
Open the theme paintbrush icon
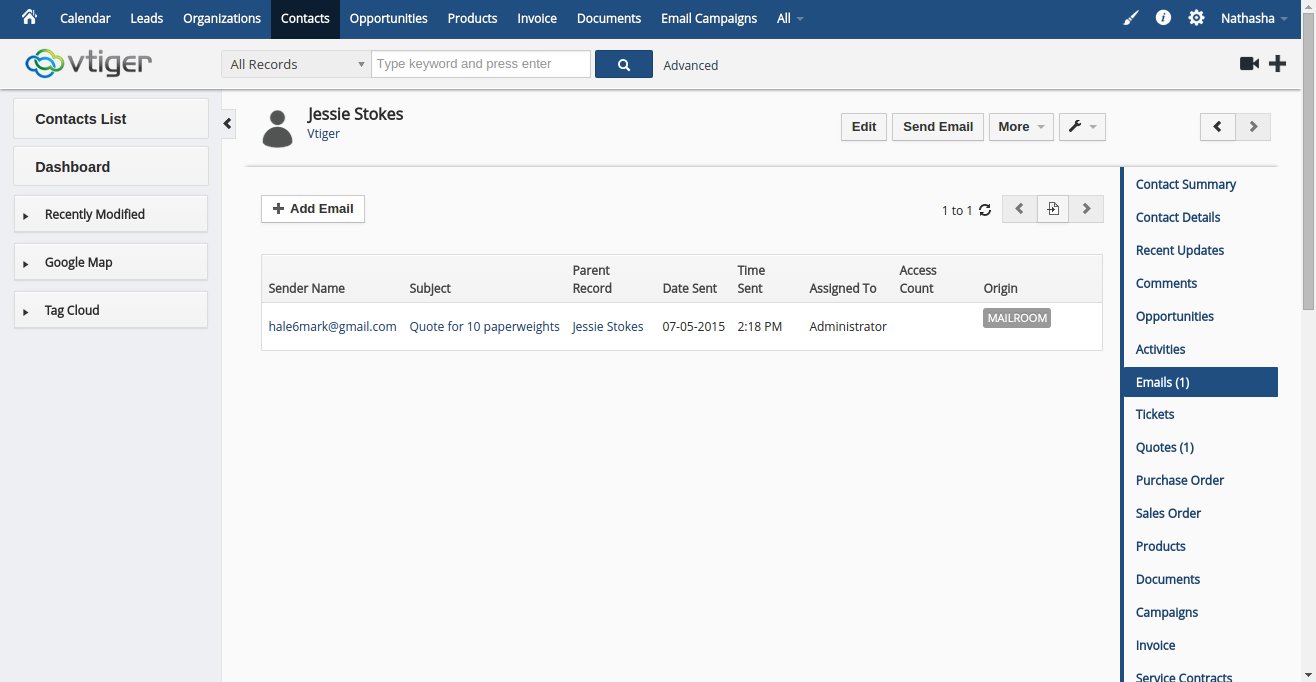pyautogui.click(x=1131, y=18)
